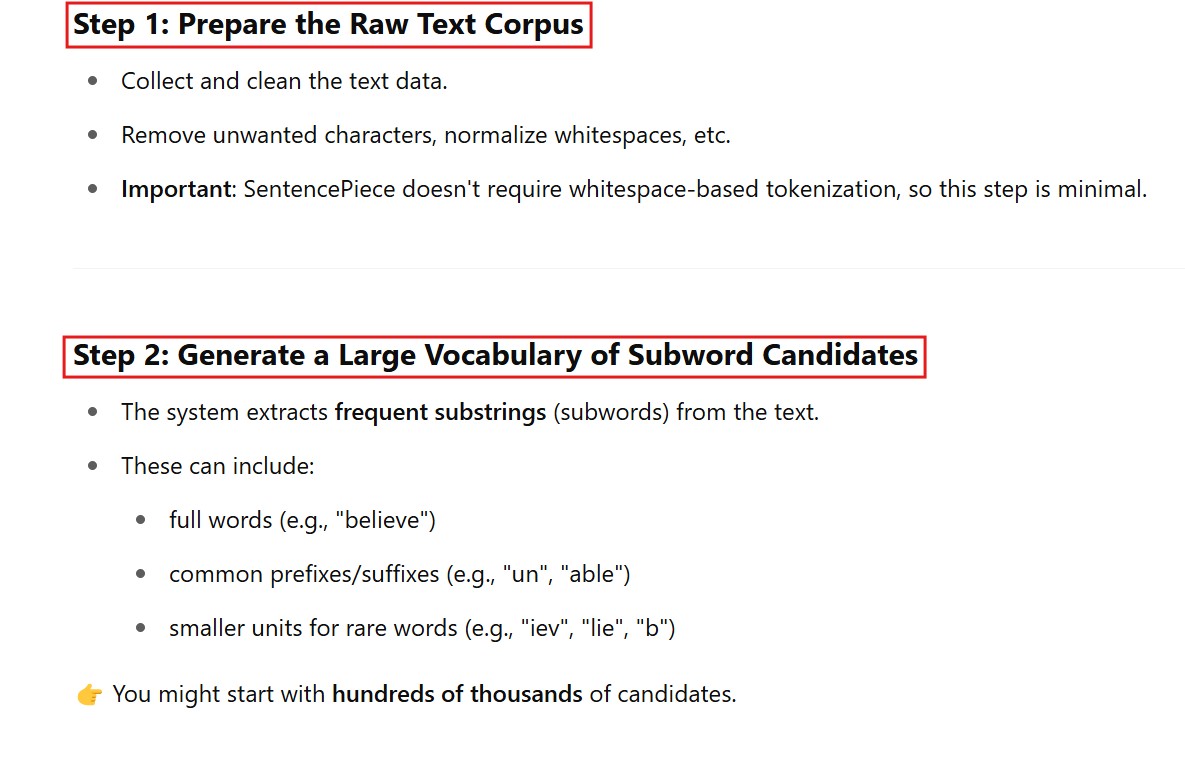Viewport: 1185px width, 758px height.
Task: Click the pointing finger emoji
Action: [x=89, y=695]
